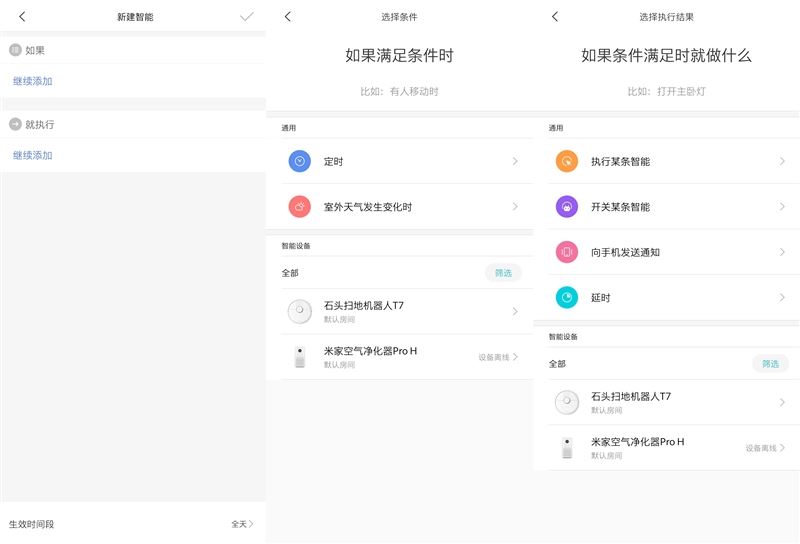The image size is (800, 544).
Task: Choose 开关某条智能 action
Action: pyautogui.click(x=667, y=207)
